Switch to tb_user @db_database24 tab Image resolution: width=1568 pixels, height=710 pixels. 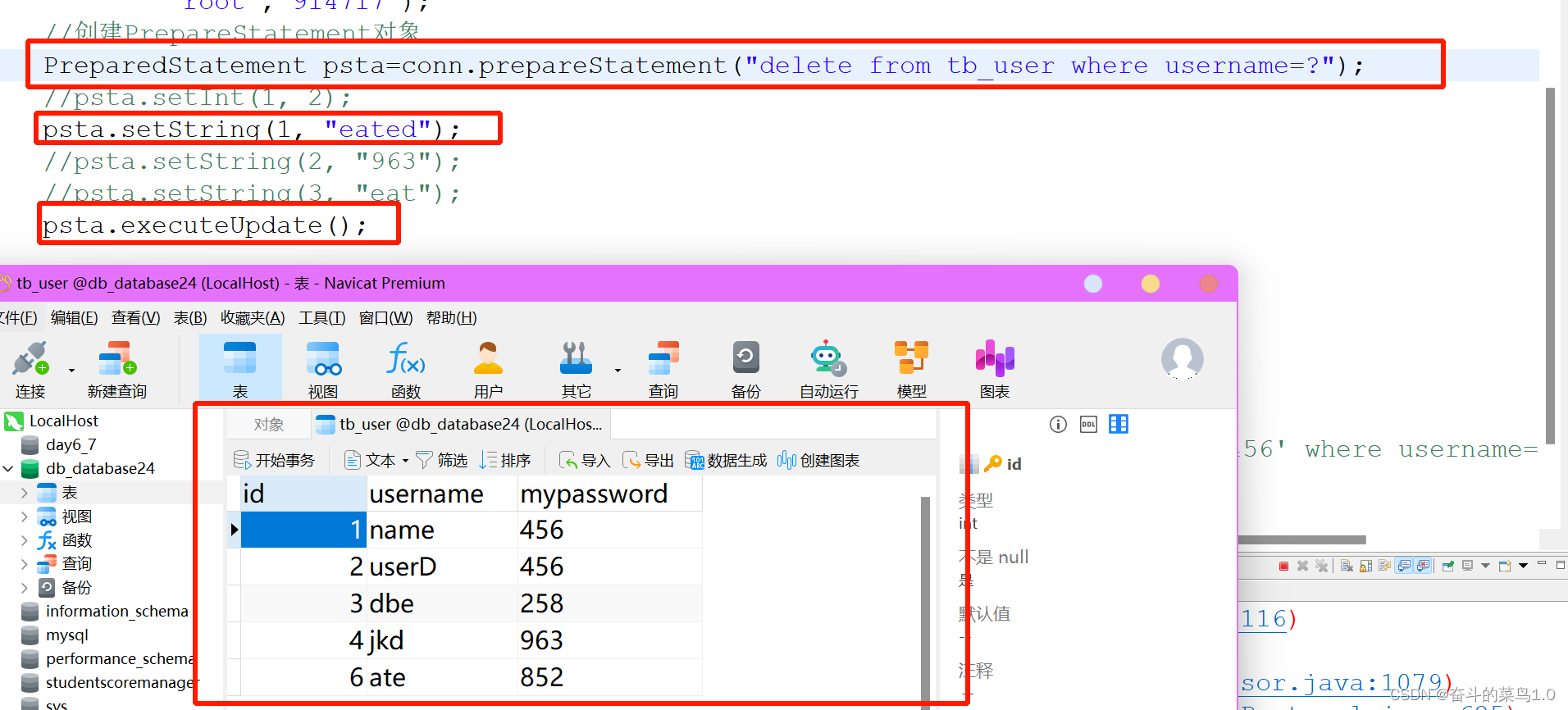(x=460, y=425)
